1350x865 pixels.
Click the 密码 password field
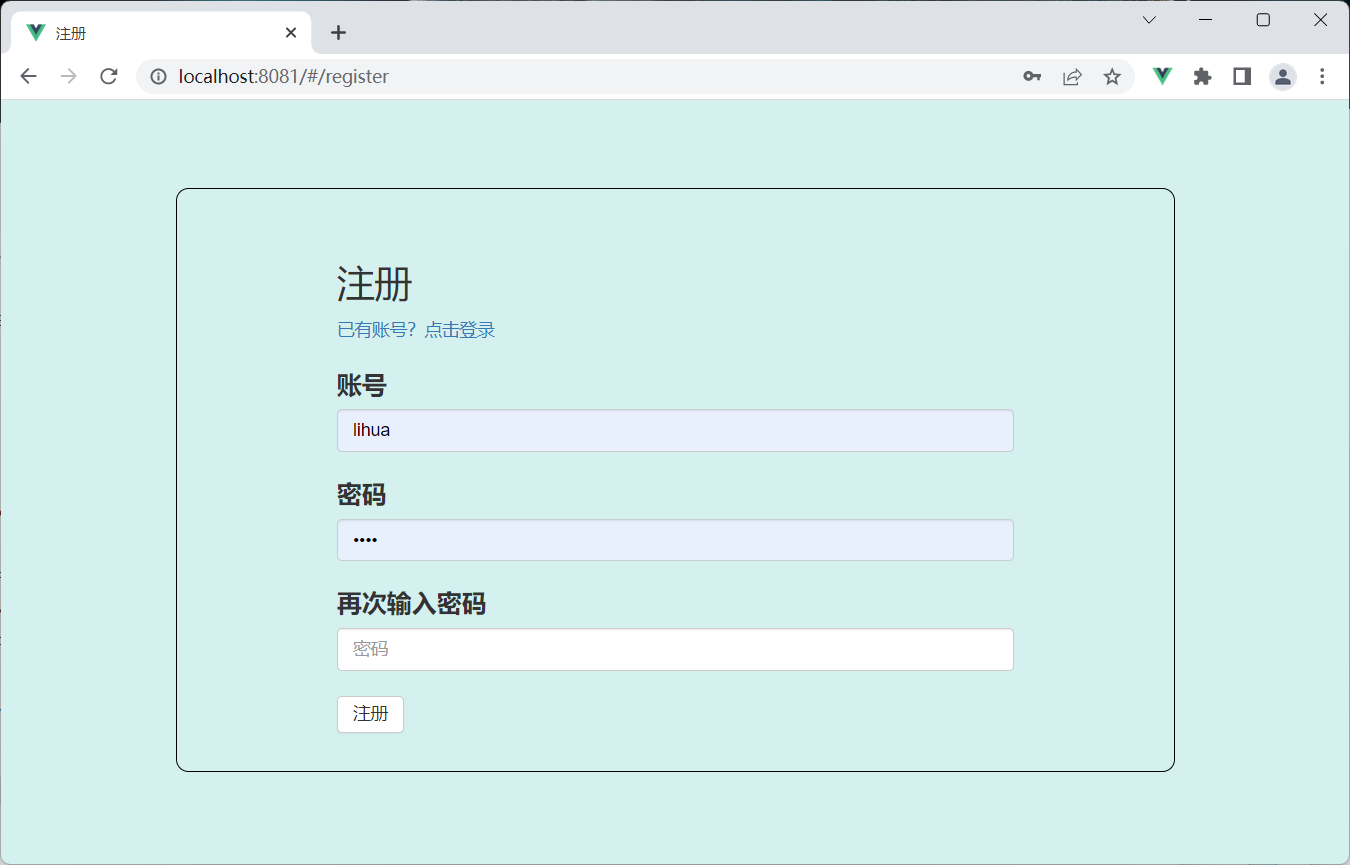click(675, 540)
